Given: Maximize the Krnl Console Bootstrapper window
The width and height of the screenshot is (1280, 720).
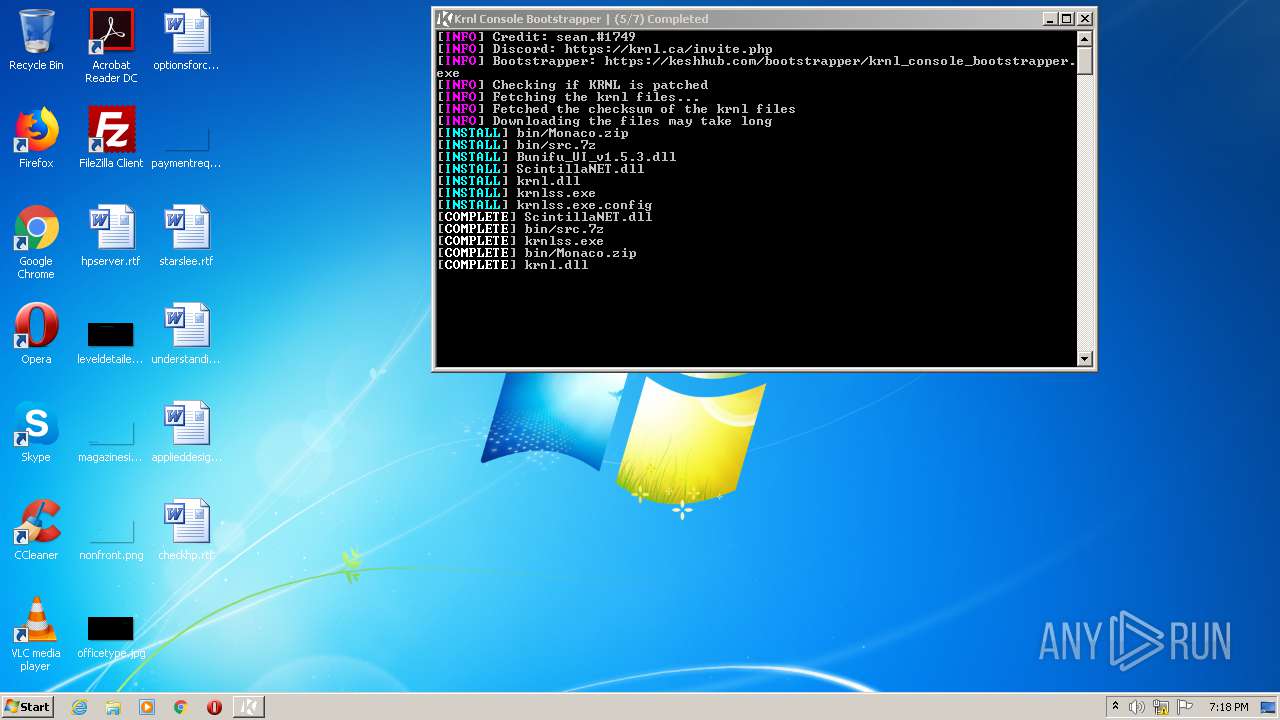Looking at the screenshot, I should (1066, 18).
